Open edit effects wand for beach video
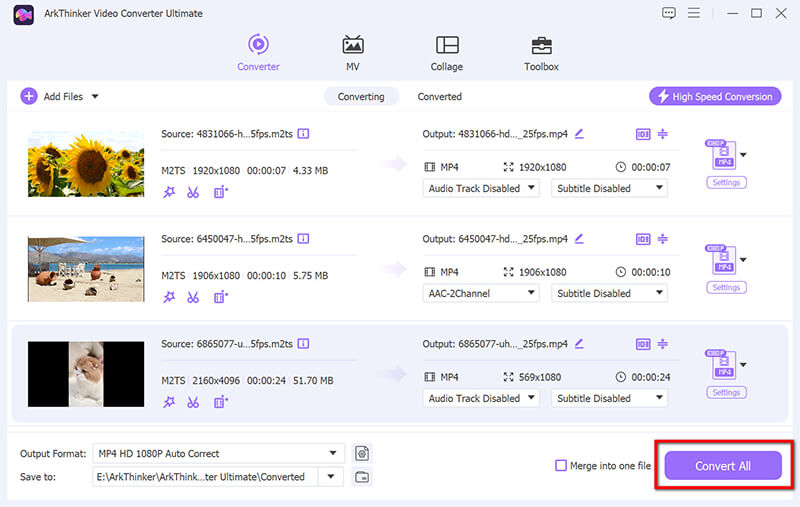Screen dimensions: 800x507 pyautogui.click(x=169, y=297)
